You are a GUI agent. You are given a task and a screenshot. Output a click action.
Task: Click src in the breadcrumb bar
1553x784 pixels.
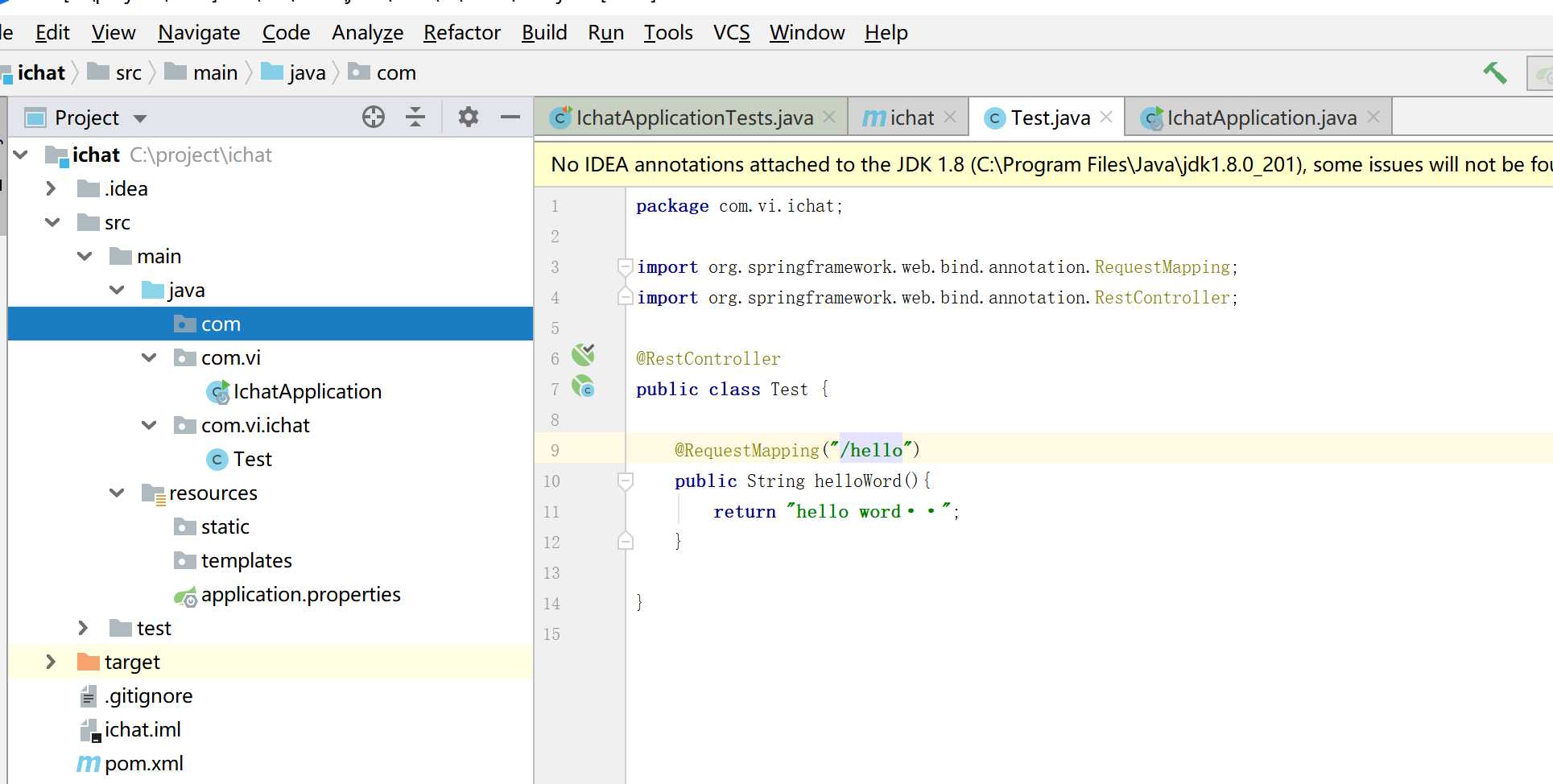coord(114,72)
